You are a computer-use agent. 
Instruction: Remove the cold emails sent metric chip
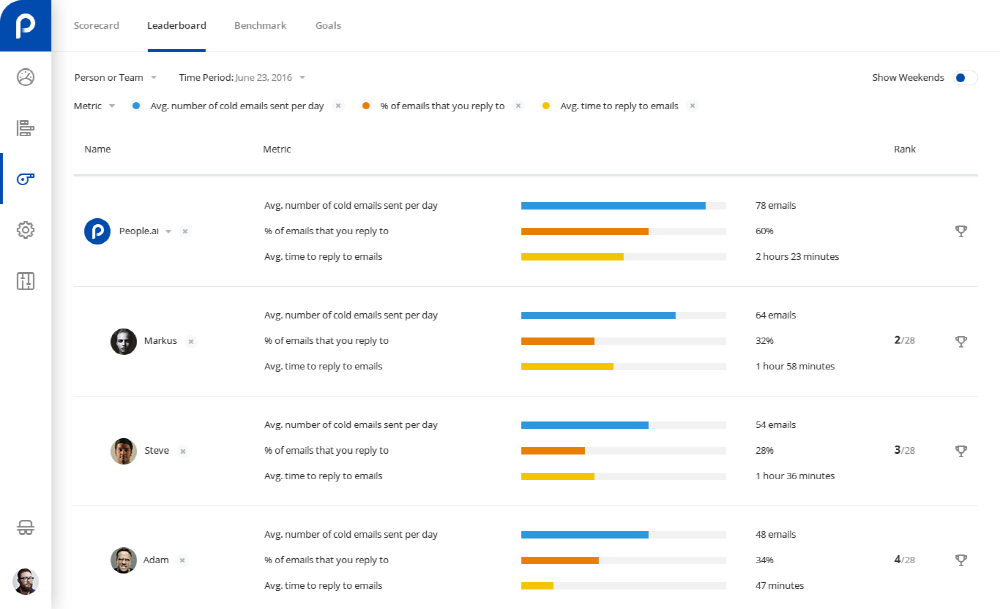[338, 106]
